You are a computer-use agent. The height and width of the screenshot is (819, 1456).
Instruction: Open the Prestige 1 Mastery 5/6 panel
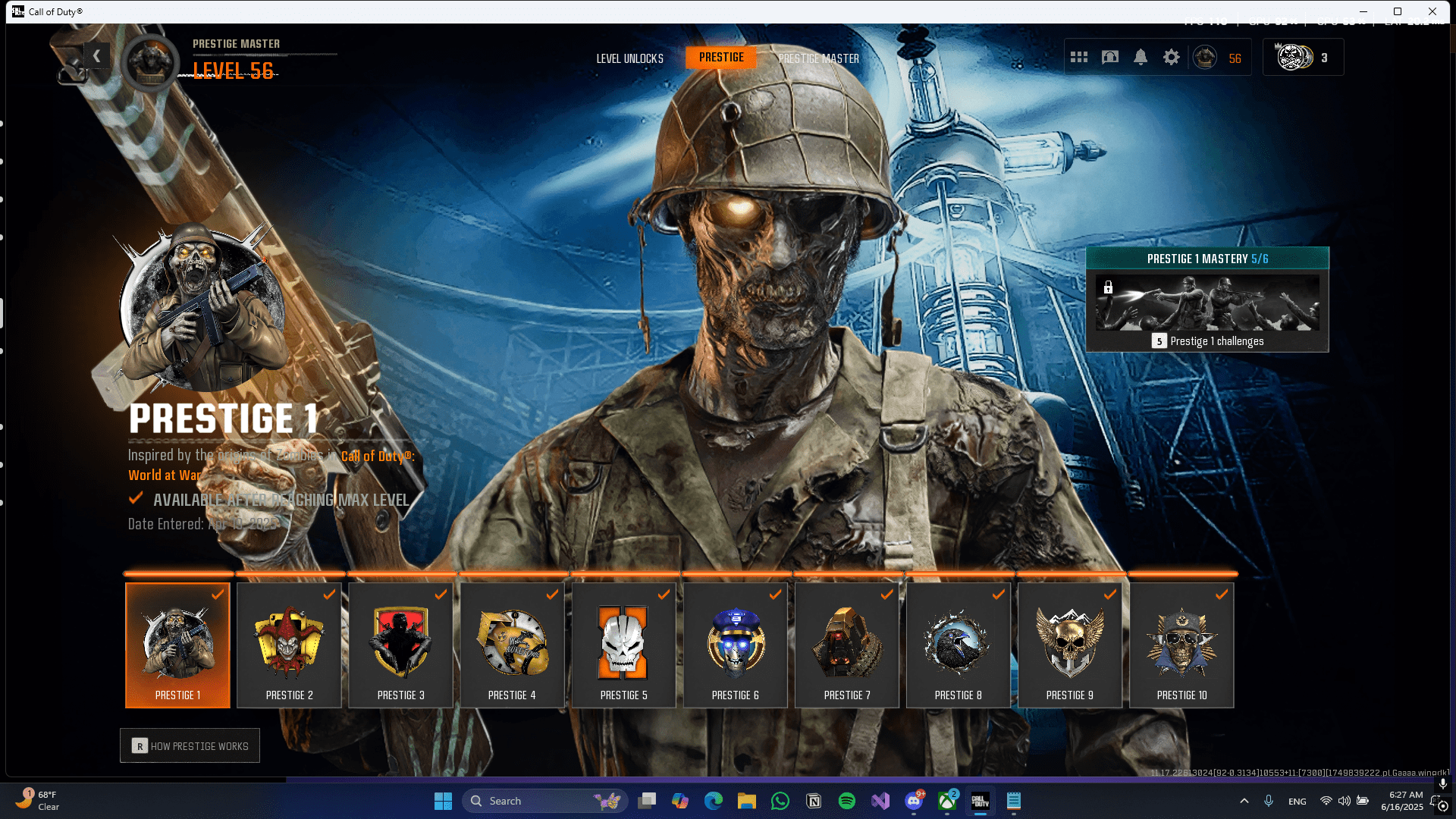coord(1207,300)
